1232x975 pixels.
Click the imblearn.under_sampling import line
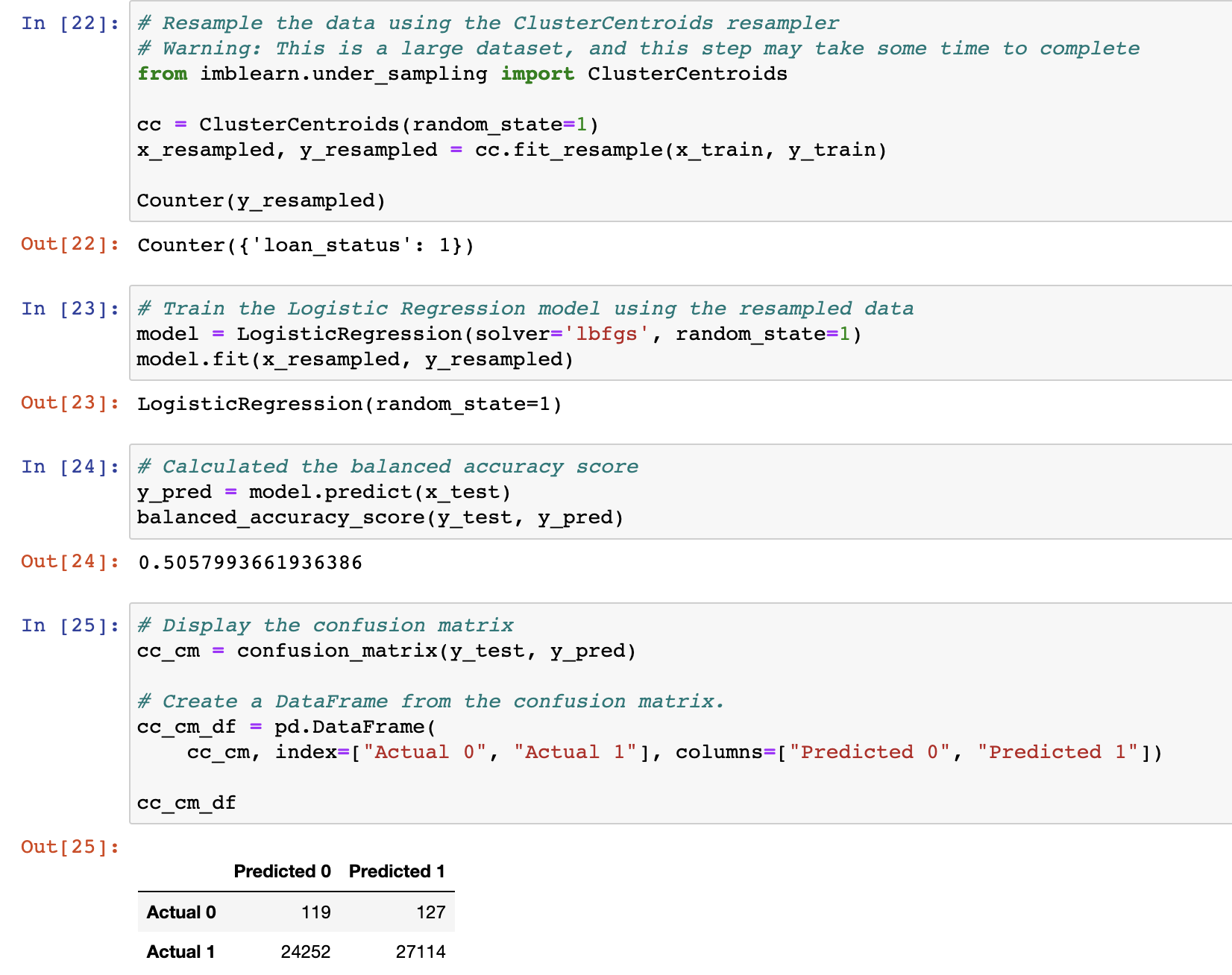[x=462, y=74]
